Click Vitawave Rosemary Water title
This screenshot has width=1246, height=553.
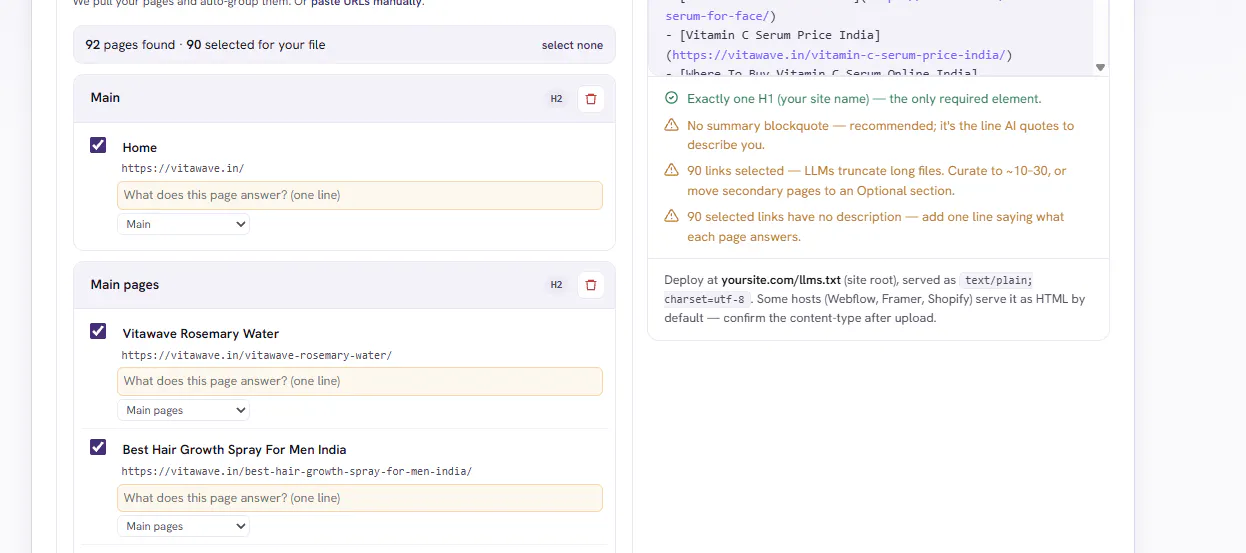[x=201, y=334]
